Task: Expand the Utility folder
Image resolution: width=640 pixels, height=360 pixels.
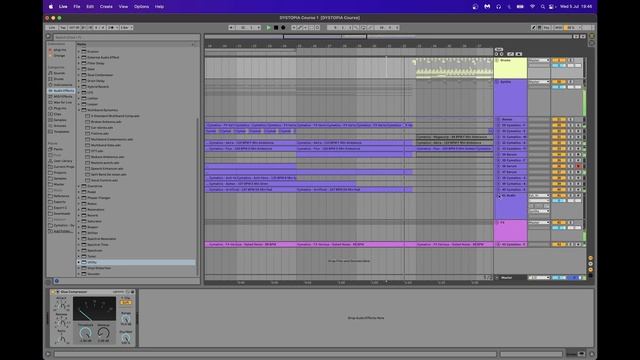Action: (x=79, y=262)
